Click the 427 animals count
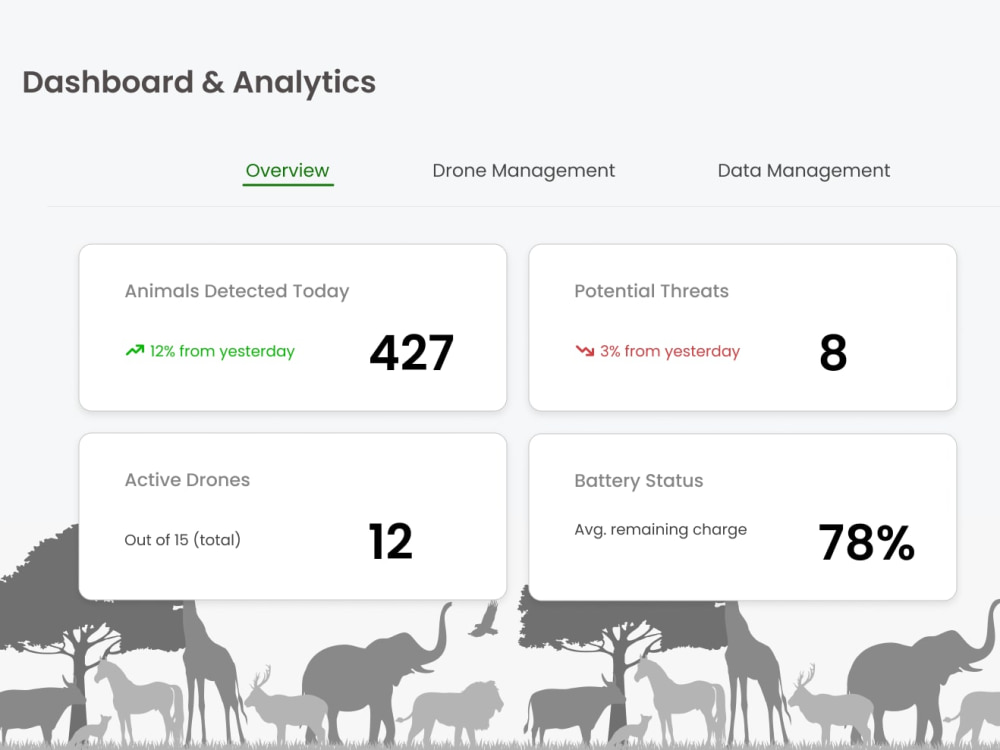 (x=411, y=352)
